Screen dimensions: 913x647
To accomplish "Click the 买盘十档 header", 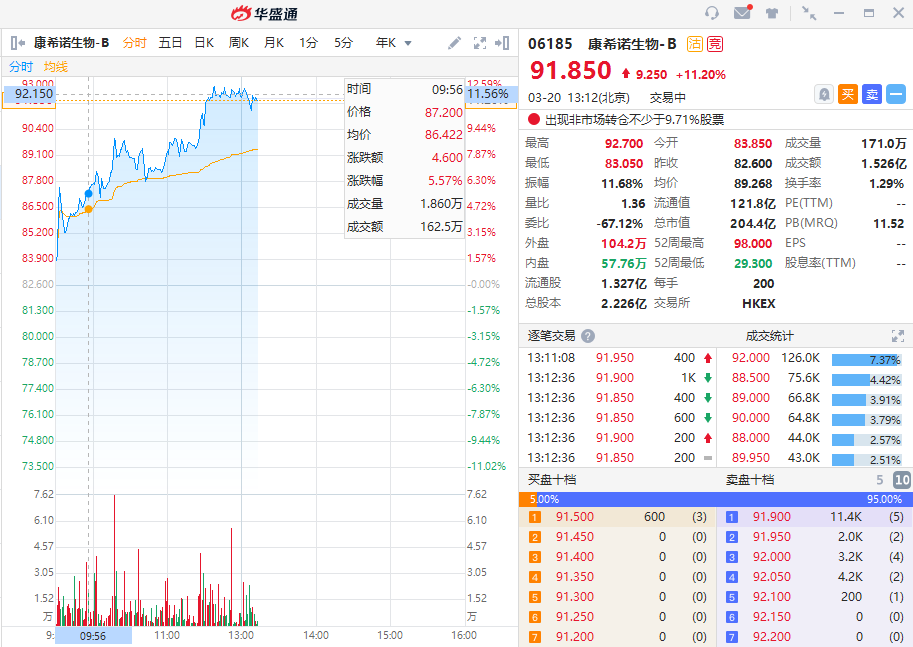I will tap(551, 480).
